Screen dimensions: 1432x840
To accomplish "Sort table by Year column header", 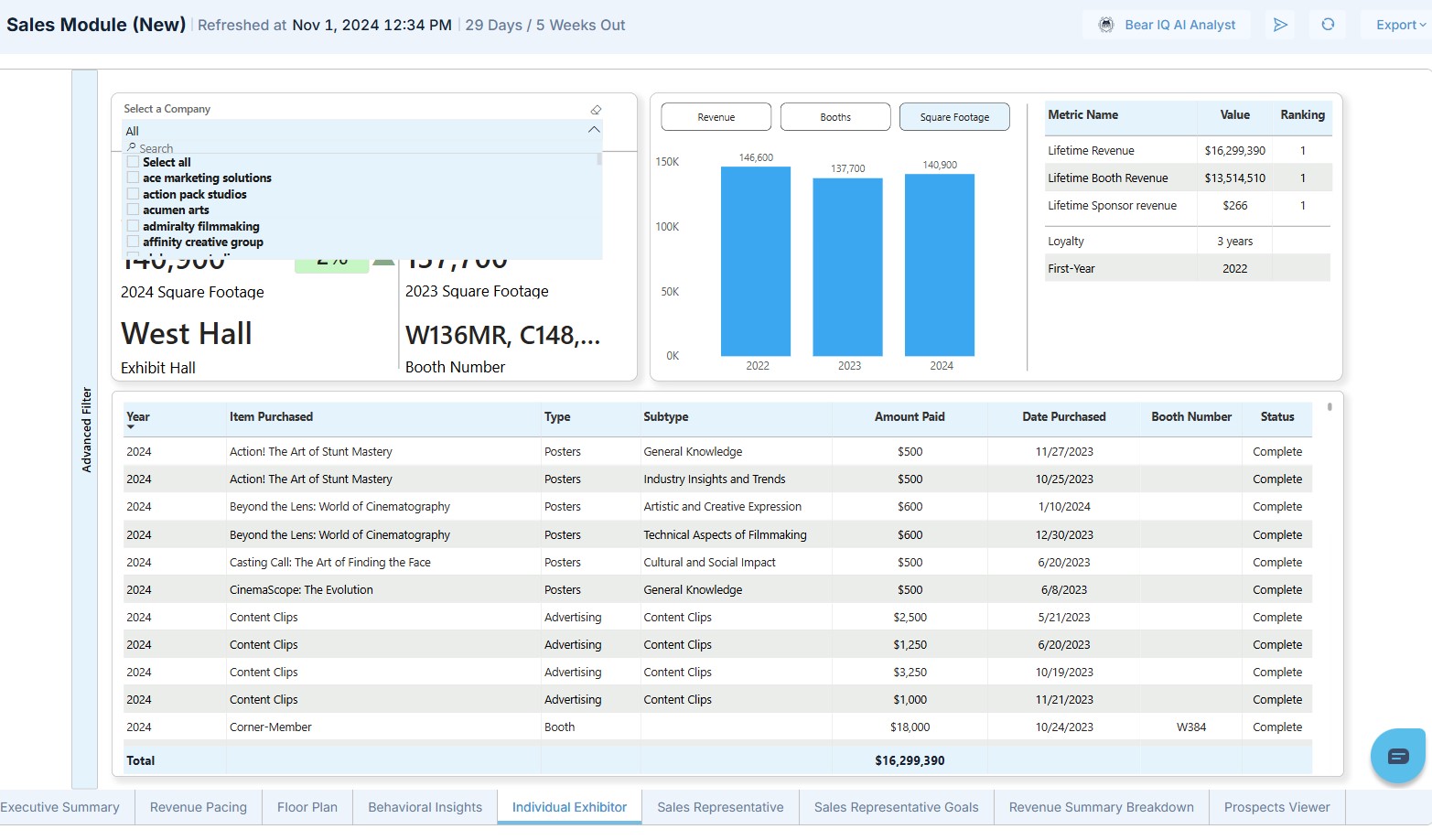I will 138,417.
